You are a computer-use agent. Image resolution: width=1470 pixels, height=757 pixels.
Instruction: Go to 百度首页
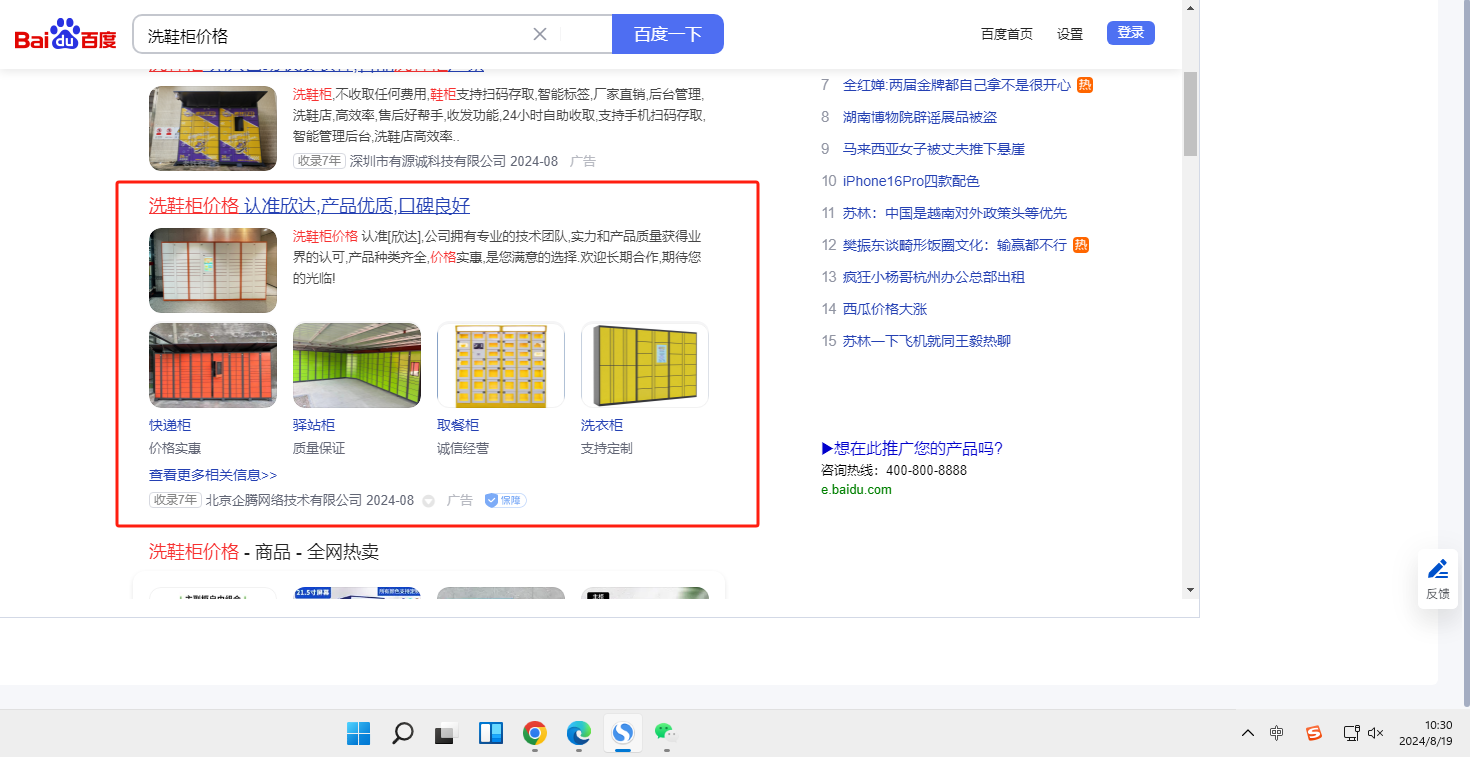[x=1006, y=34]
